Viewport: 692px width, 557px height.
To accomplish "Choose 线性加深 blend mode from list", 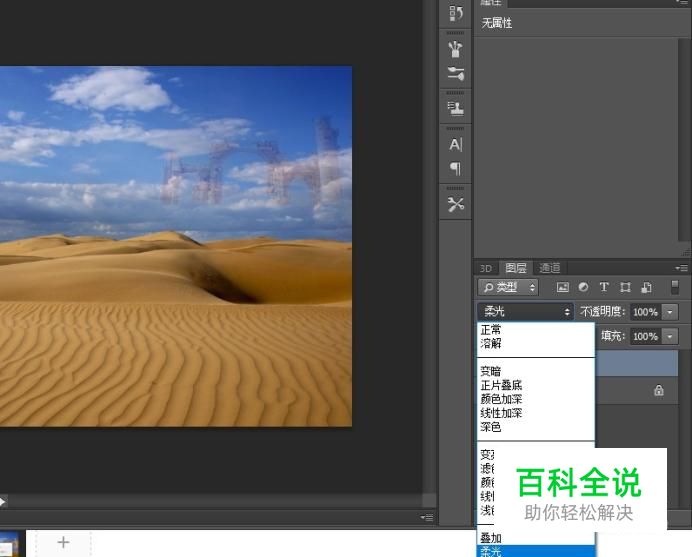I will [x=536, y=413].
